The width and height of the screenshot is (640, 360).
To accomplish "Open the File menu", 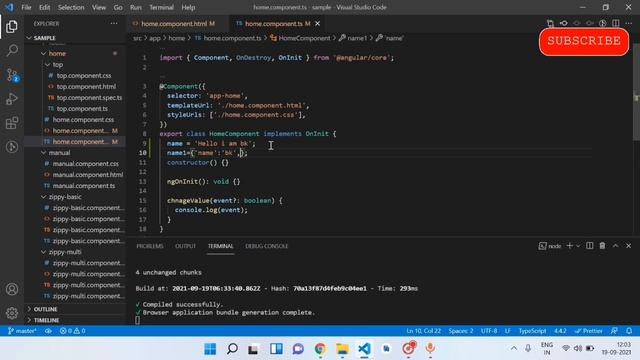I will pos(26,7).
